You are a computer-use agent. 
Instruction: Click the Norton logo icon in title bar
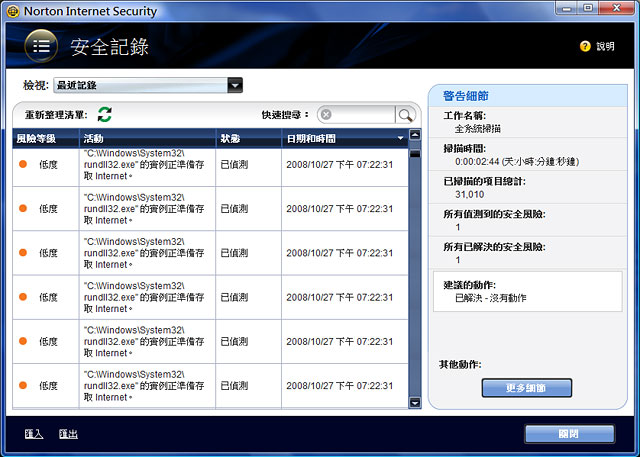click(13, 11)
